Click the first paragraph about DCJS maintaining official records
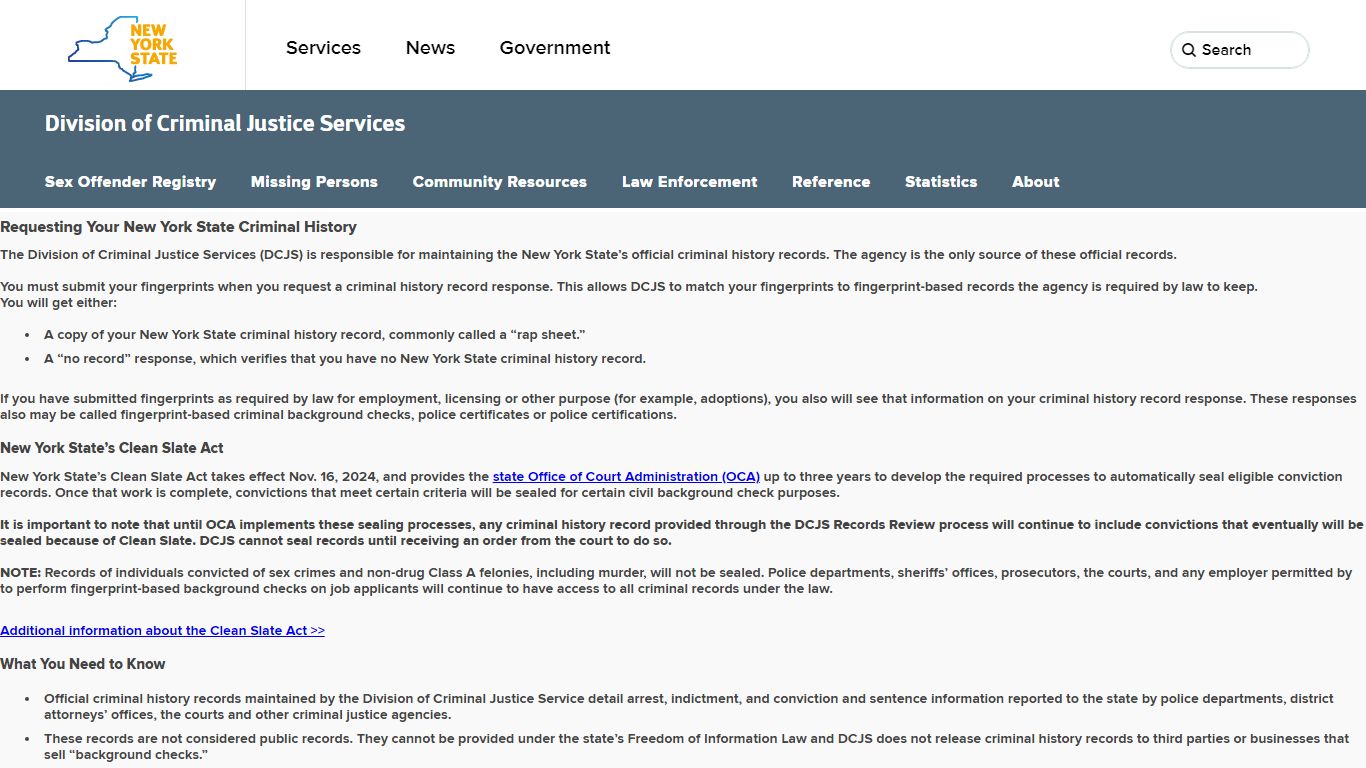 click(x=588, y=255)
